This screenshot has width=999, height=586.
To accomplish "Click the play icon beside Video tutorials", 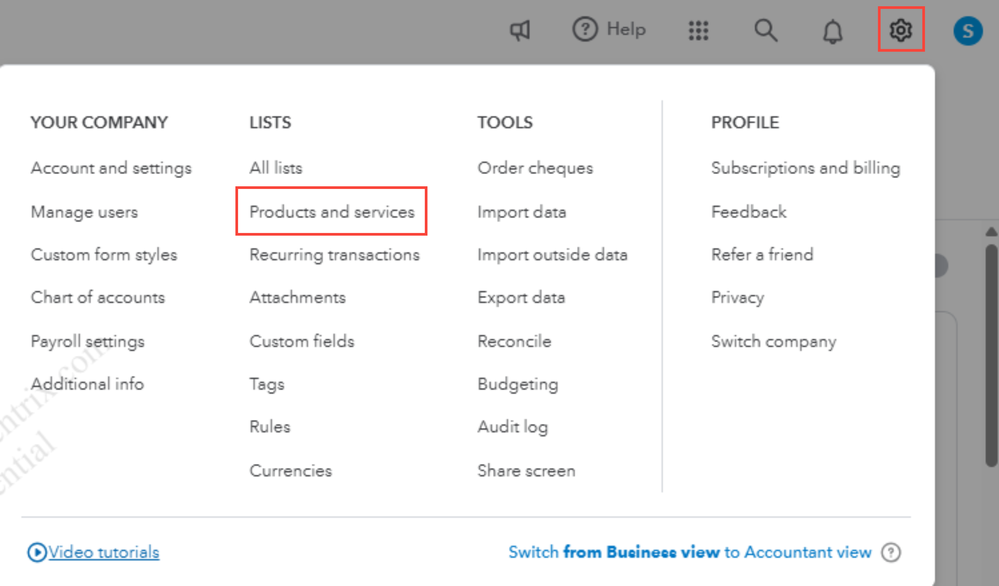I will pyautogui.click(x=38, y=551).
